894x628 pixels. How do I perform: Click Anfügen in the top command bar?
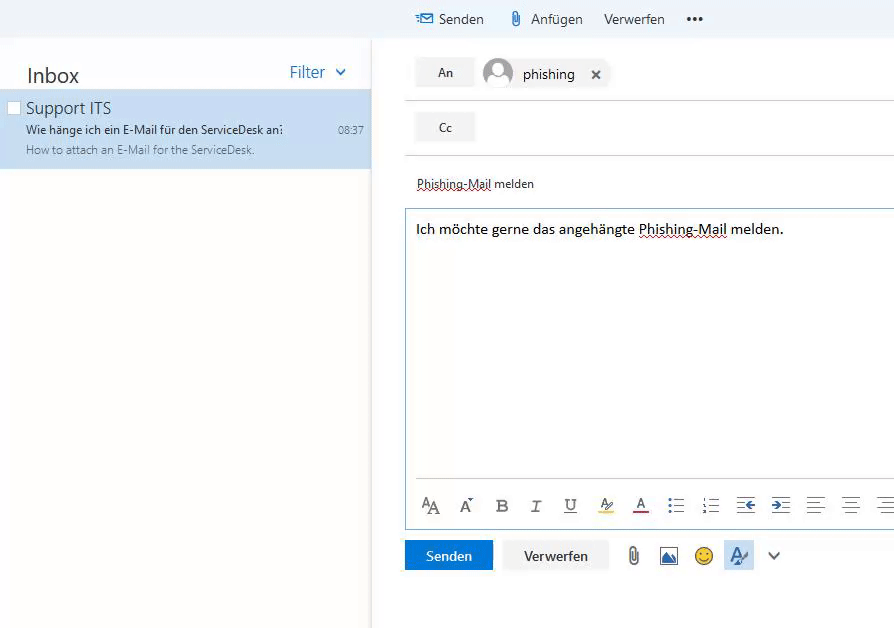[546, 19]
